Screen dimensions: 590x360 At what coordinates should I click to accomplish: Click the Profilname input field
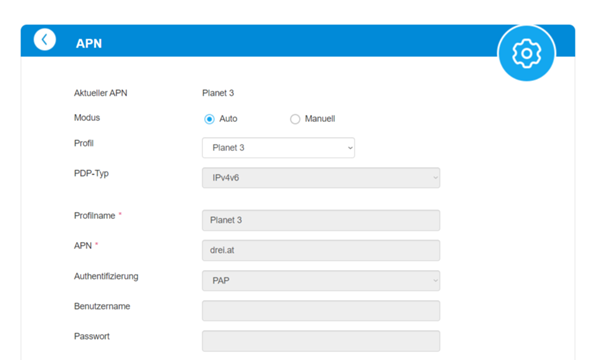pyautogui.click(x=321, y=220)
